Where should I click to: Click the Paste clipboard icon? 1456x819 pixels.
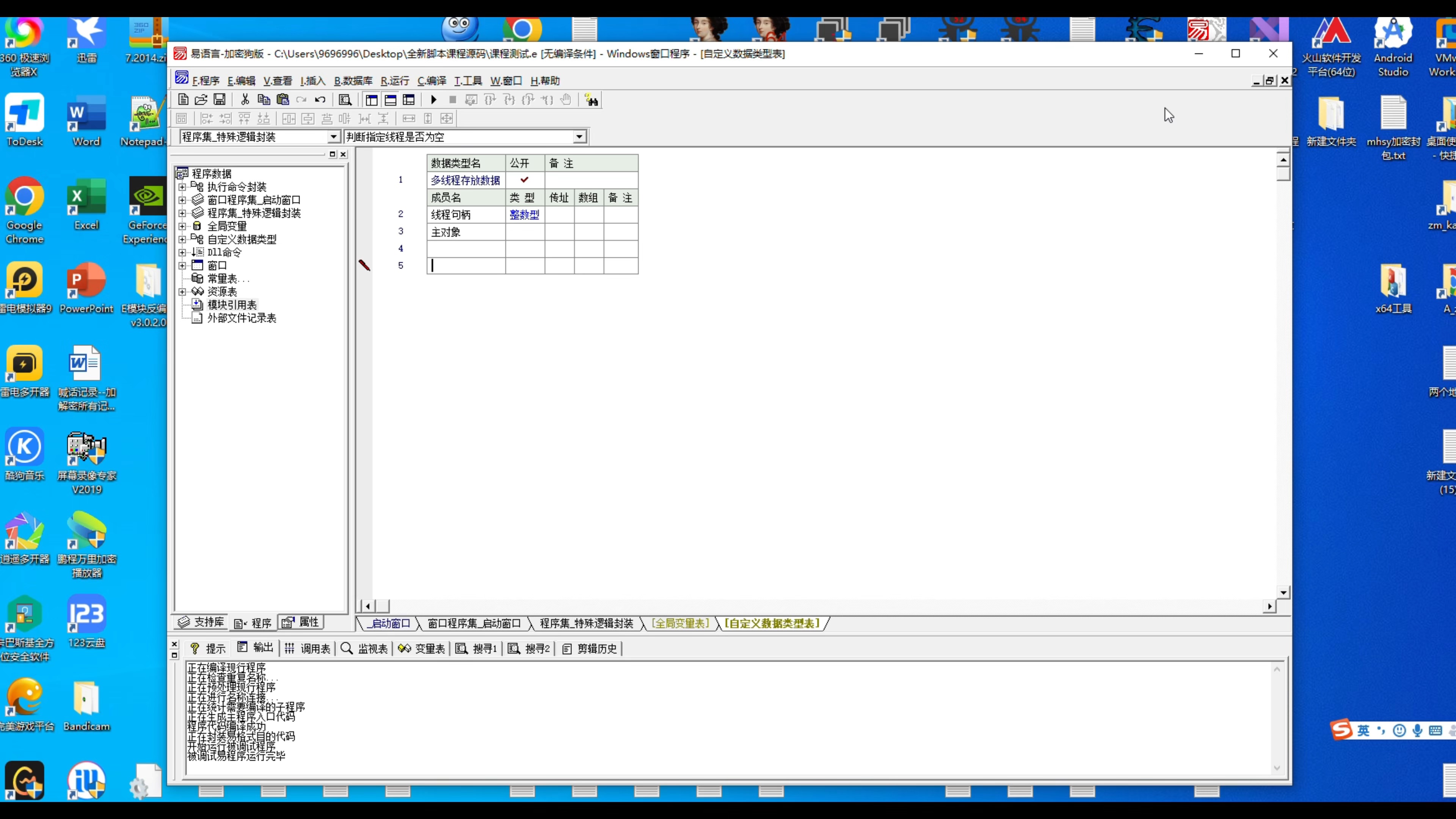(282, 100)
